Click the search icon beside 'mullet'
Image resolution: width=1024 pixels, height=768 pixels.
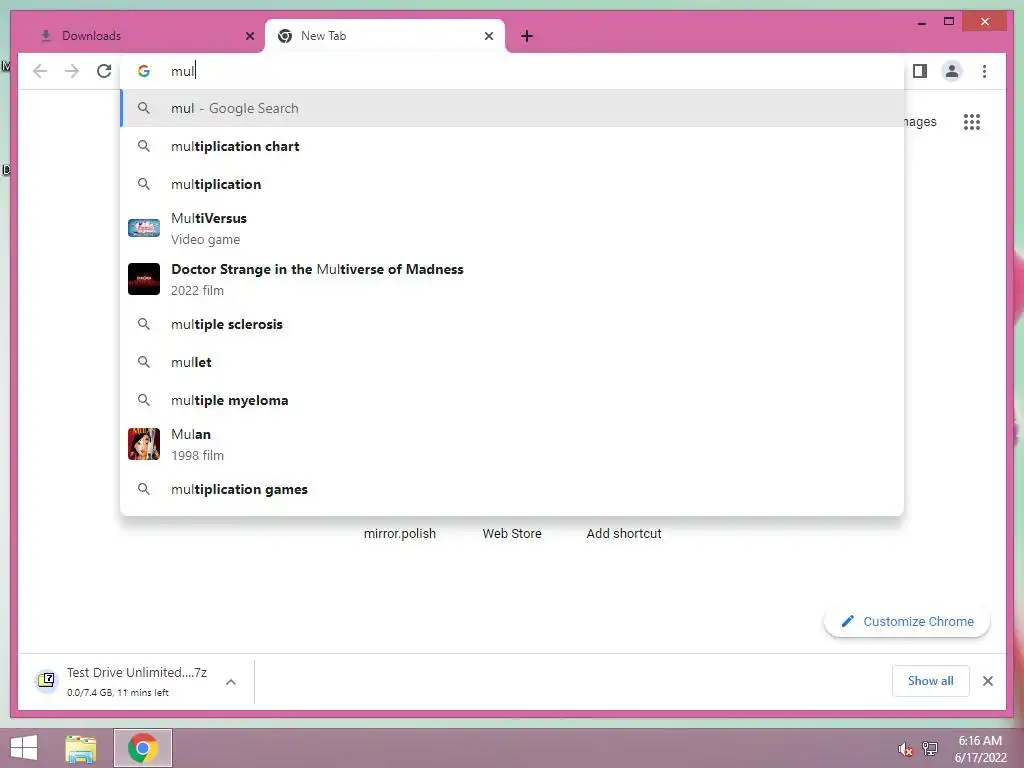[x=144, y=362]
